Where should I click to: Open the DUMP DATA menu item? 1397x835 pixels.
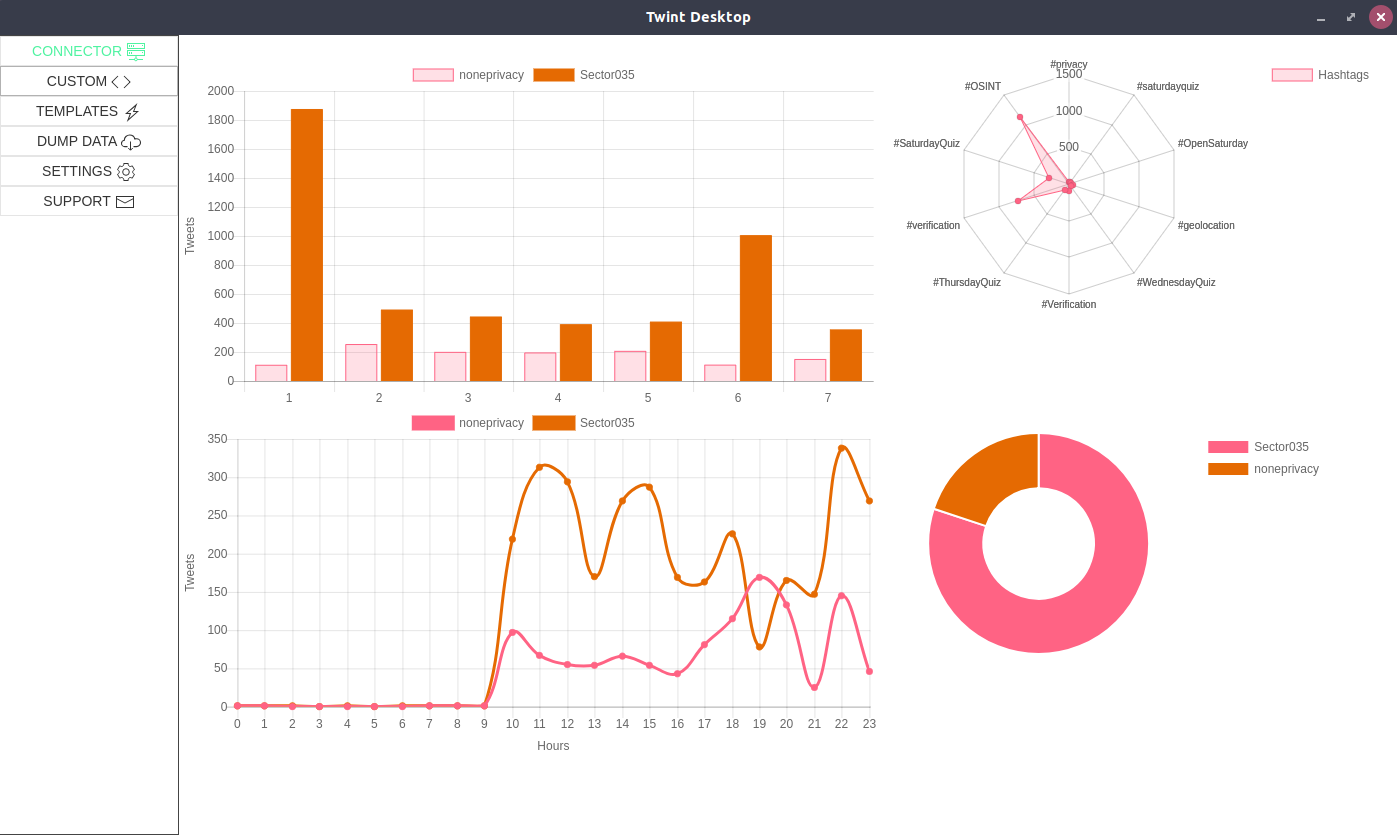pos(77,142)
